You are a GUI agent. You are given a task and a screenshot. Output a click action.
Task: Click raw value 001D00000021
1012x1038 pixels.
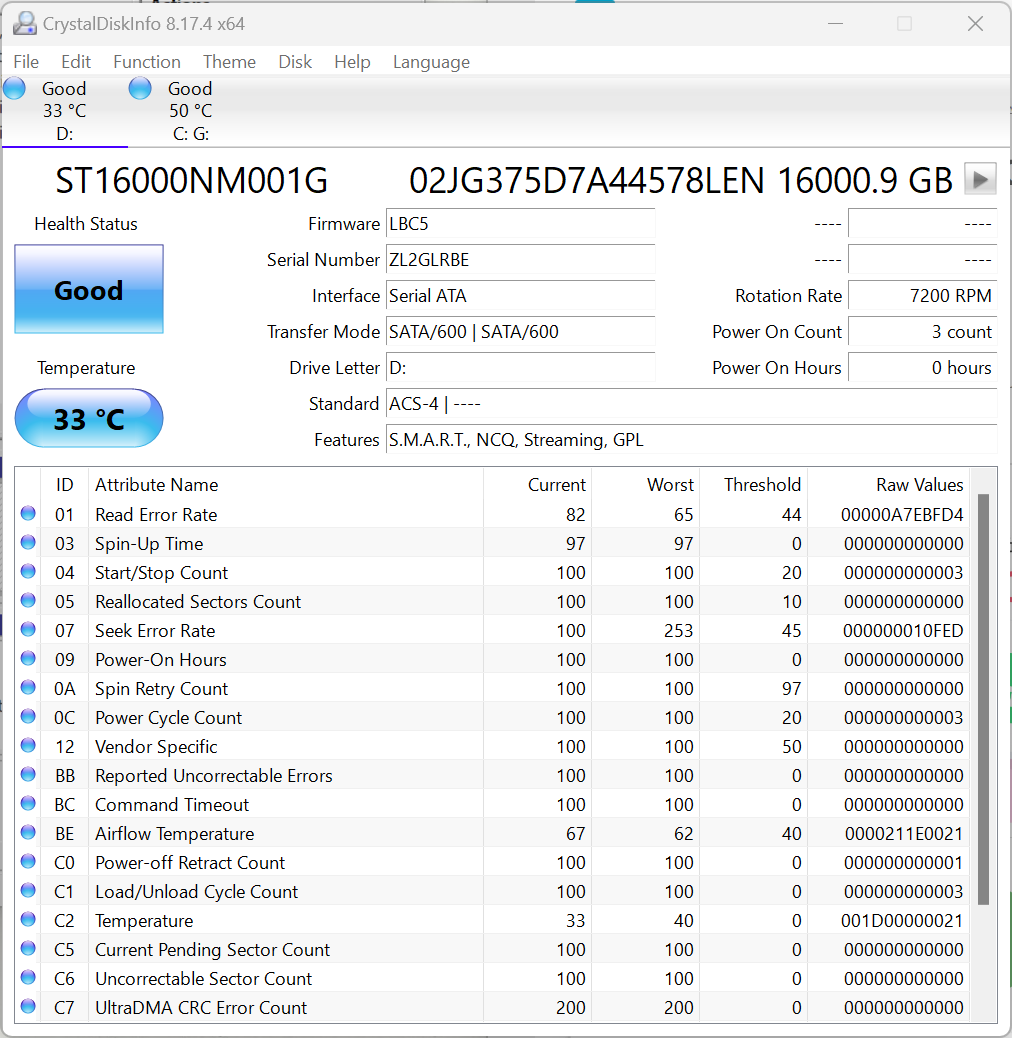[x=901, y=920]
